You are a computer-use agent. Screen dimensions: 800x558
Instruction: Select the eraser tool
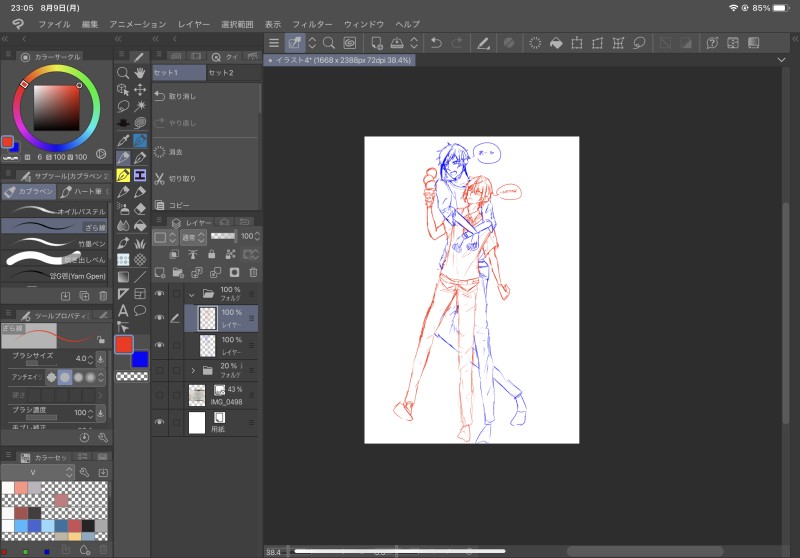pyautogui.click(x=140, y=209)
